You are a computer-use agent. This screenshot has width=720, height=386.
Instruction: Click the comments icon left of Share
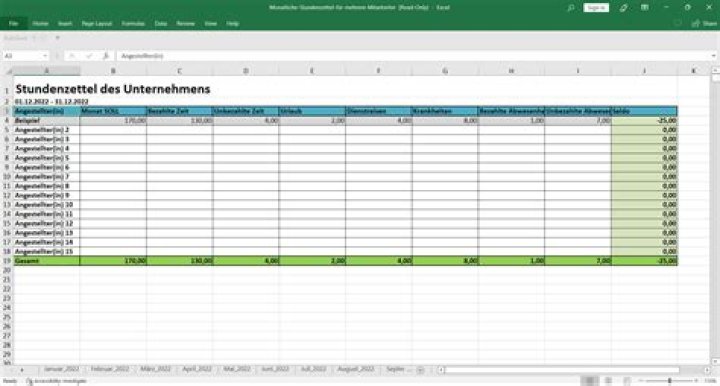coord(677,23)
